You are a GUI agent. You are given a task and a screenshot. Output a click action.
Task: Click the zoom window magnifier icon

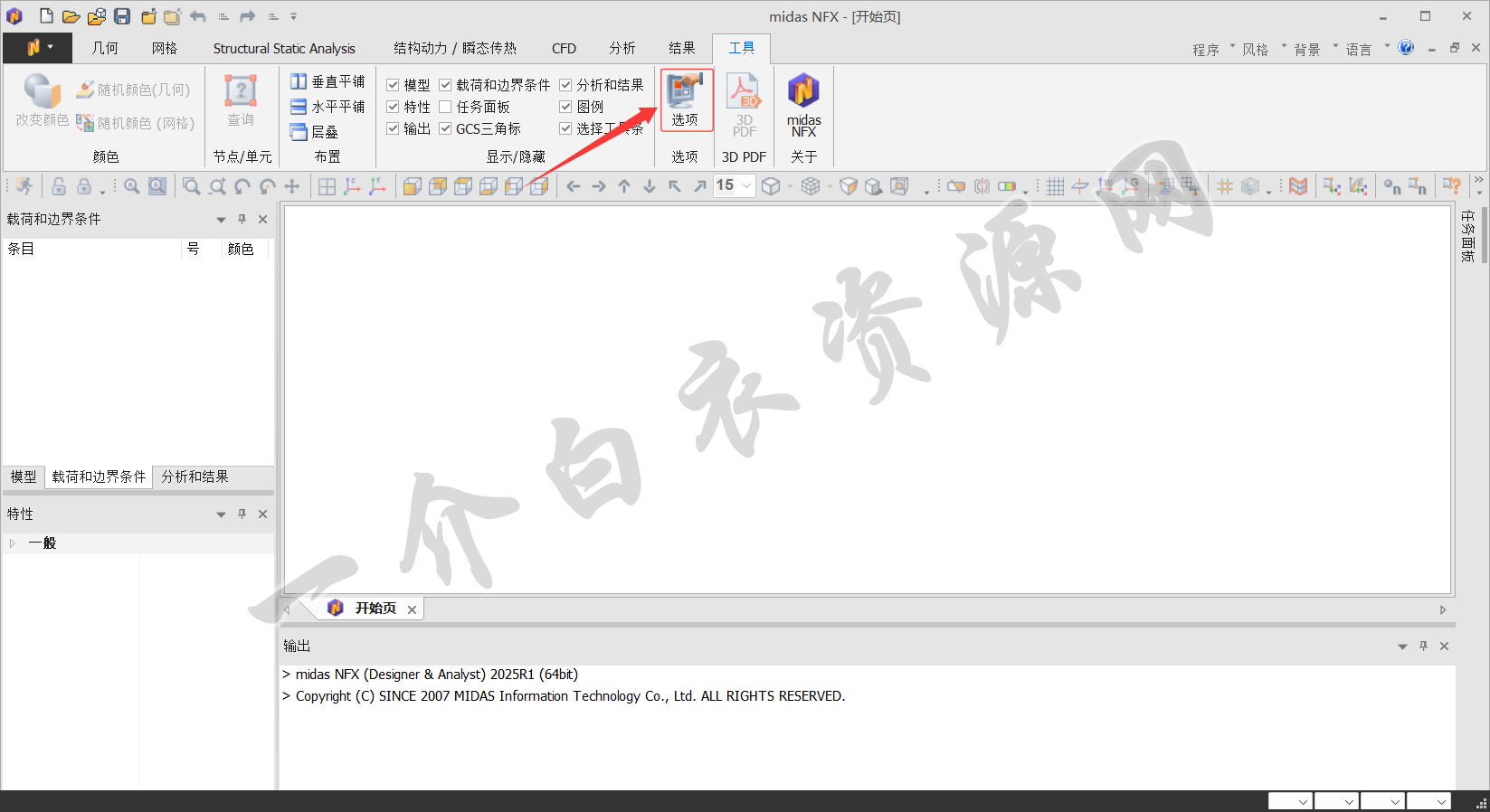coord(191,186)
